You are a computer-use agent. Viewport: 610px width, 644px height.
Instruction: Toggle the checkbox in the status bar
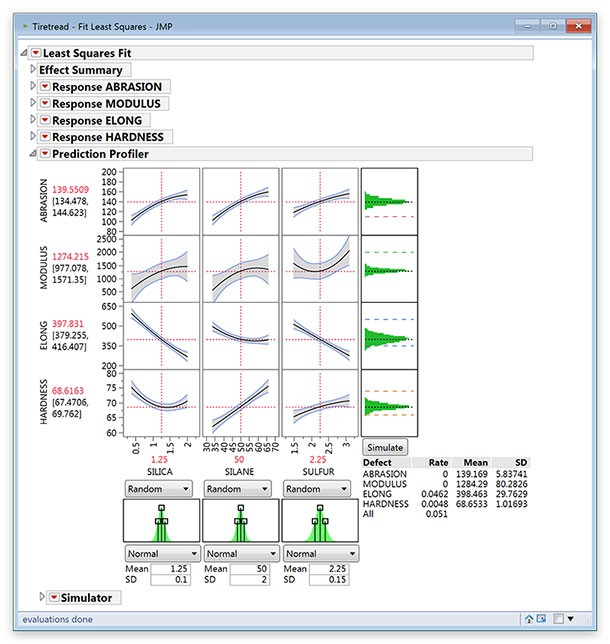click(x=557, y=619)
